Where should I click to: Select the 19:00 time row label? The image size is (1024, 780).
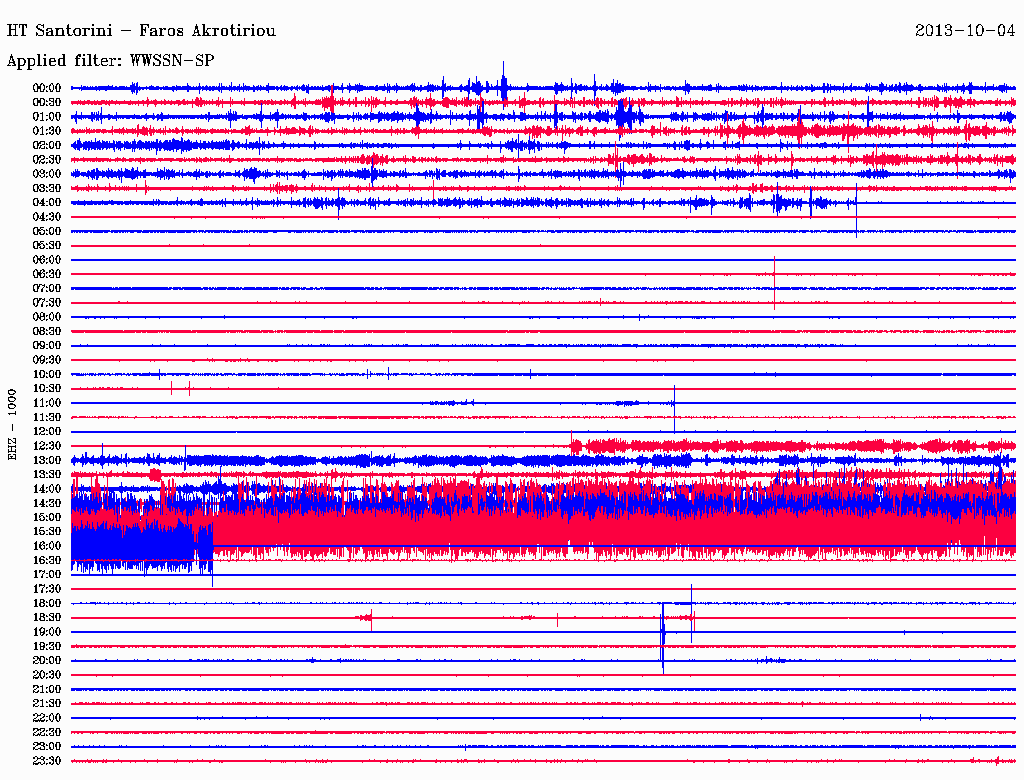[47, 632]
